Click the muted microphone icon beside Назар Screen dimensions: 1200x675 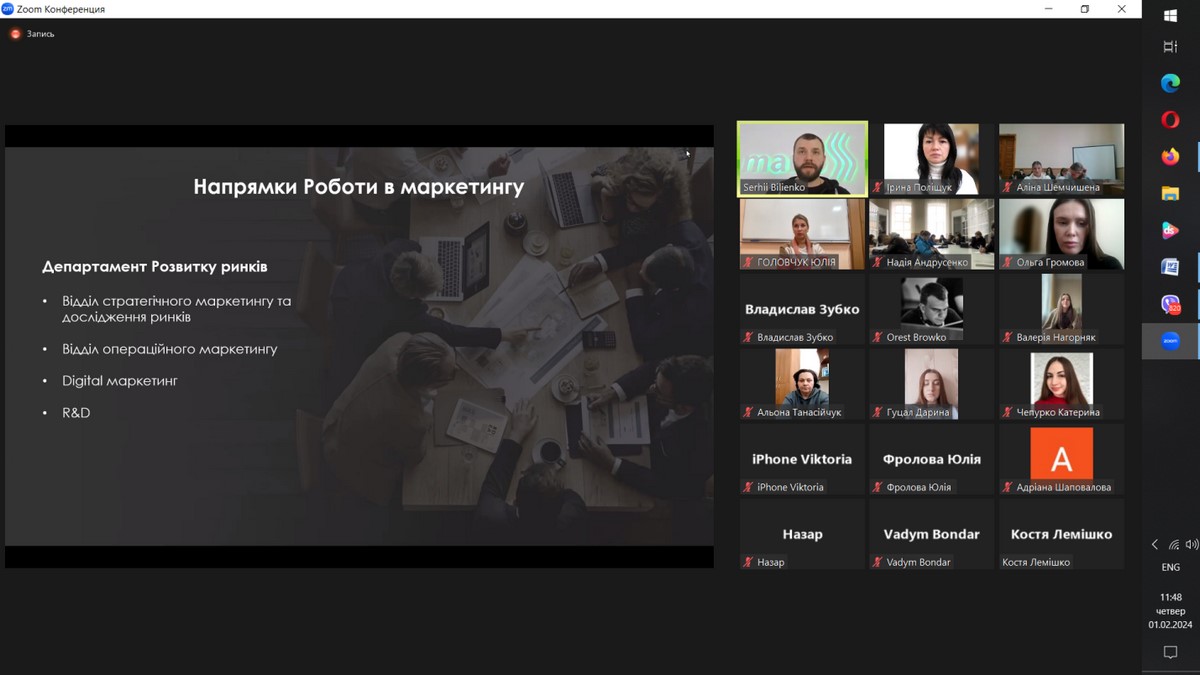[x=747, y=563]
